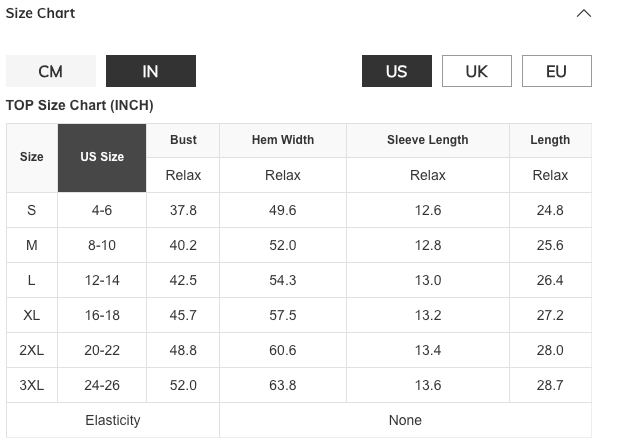Switch measurement units to CM
The image size is (640, 445).
[x=50, y=71]
